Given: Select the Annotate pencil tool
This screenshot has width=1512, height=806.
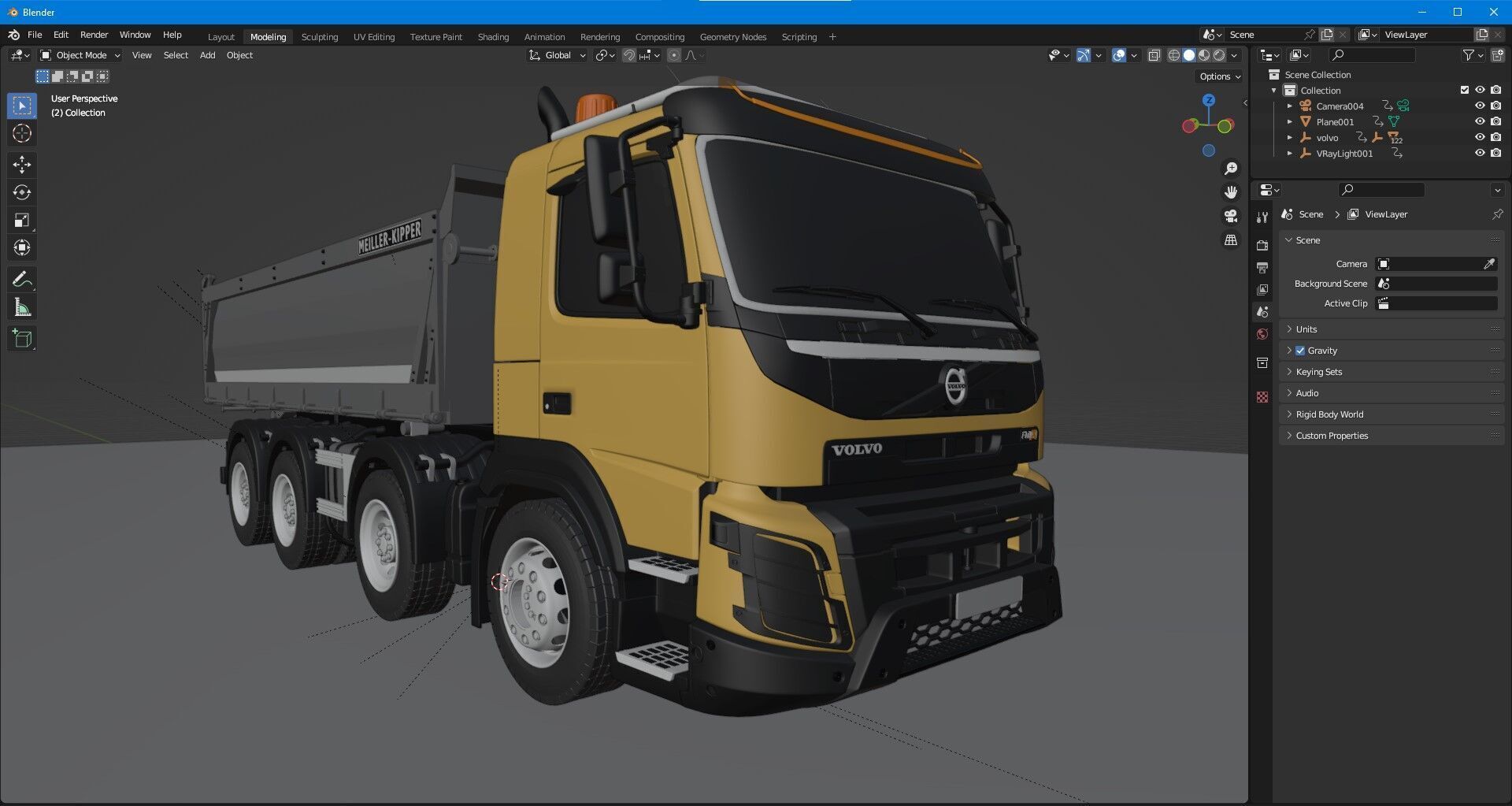Looking at the screenshot, I should tap(22, 279).
